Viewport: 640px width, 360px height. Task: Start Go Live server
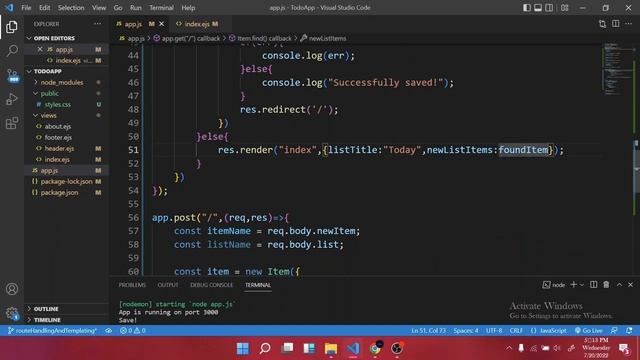pos(589,331)
